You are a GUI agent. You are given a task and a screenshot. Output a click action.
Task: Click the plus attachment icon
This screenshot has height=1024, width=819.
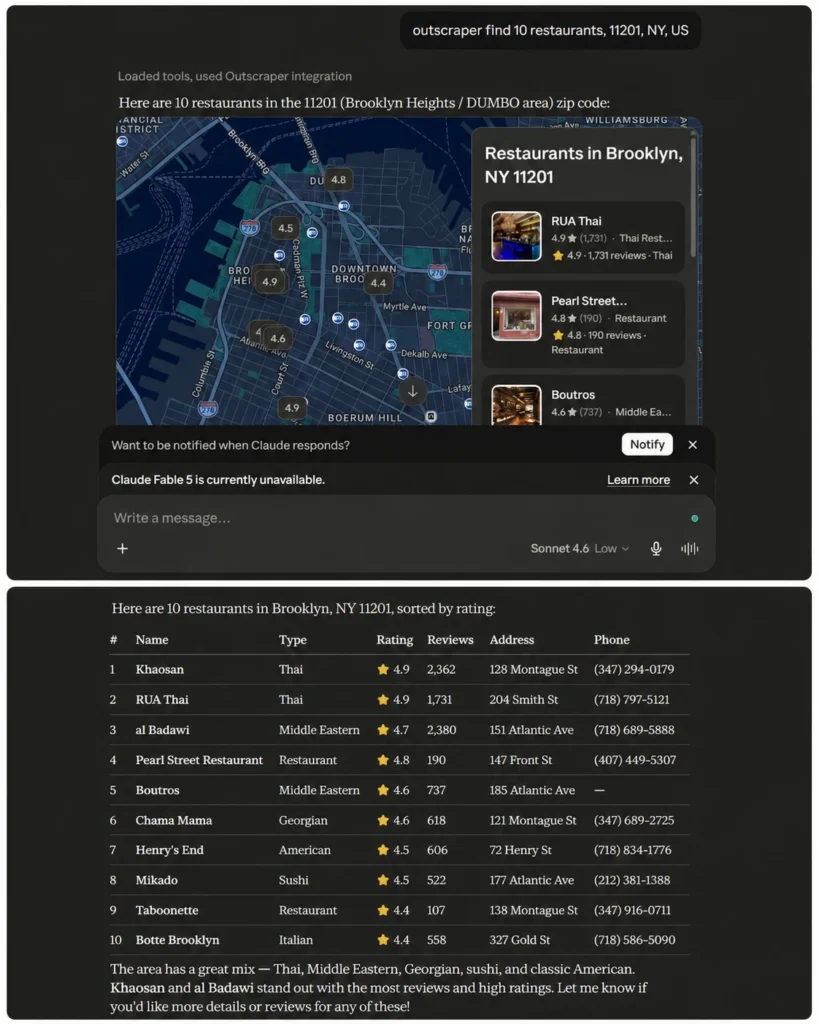(122, 549)
